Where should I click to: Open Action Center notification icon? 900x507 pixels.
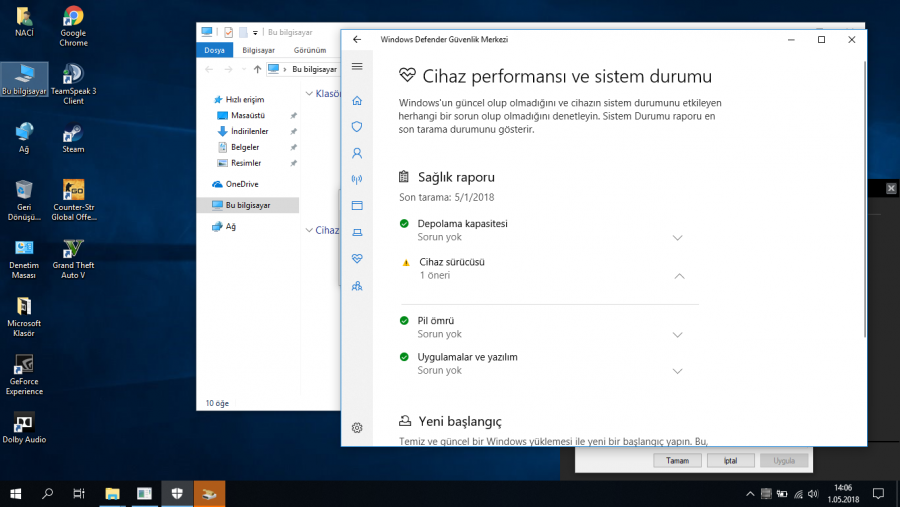(x=878, y=494)
